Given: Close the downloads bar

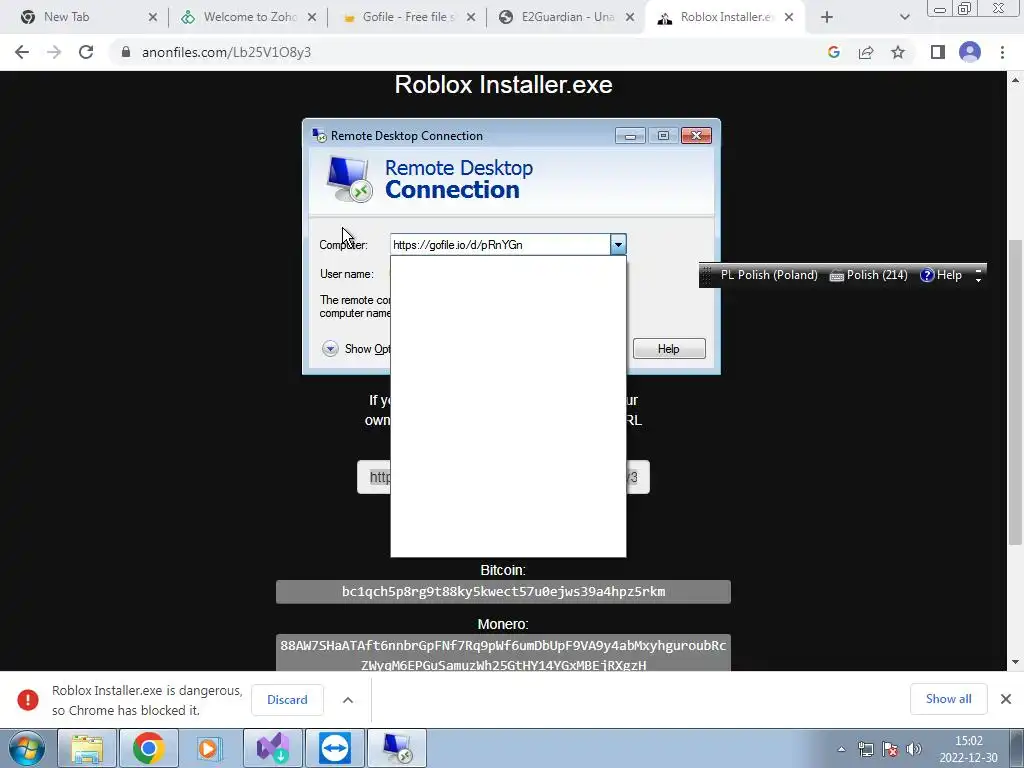Looking at the screenshot, I should [x=1006, y=699].
